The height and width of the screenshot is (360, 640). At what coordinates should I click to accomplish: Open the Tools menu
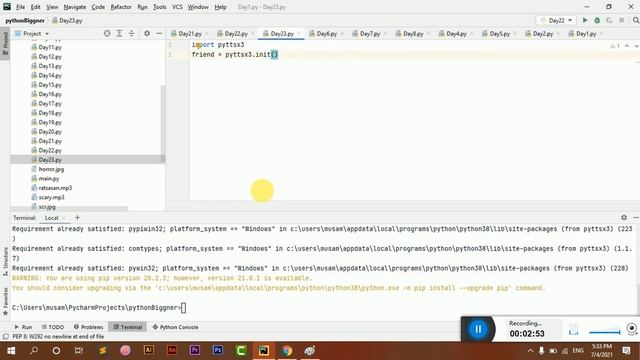click(x=160, y=7)
